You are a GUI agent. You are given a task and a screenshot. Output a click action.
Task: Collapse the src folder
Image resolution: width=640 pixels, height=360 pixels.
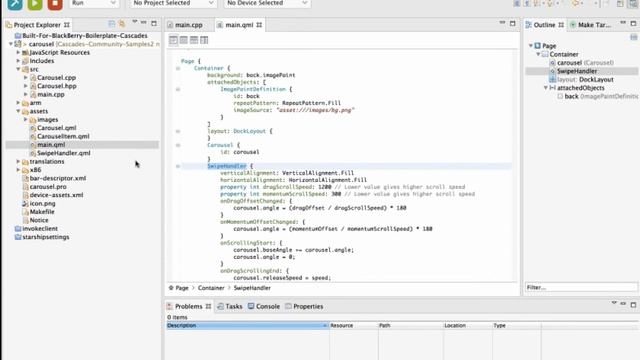click(x=18, y=69)
